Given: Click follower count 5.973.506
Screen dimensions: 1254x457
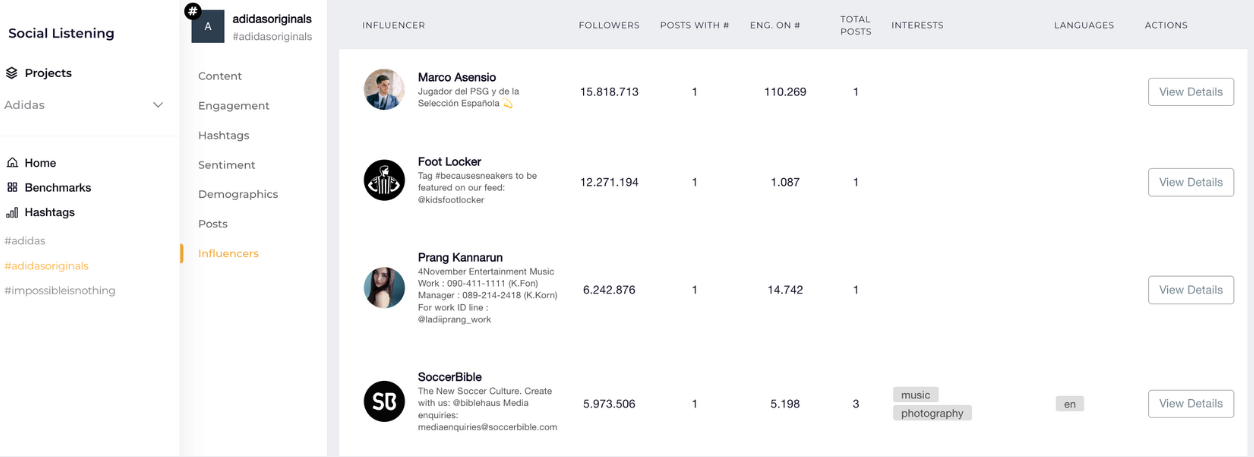Looking at the screenshot, I should [x=609, y=404].
